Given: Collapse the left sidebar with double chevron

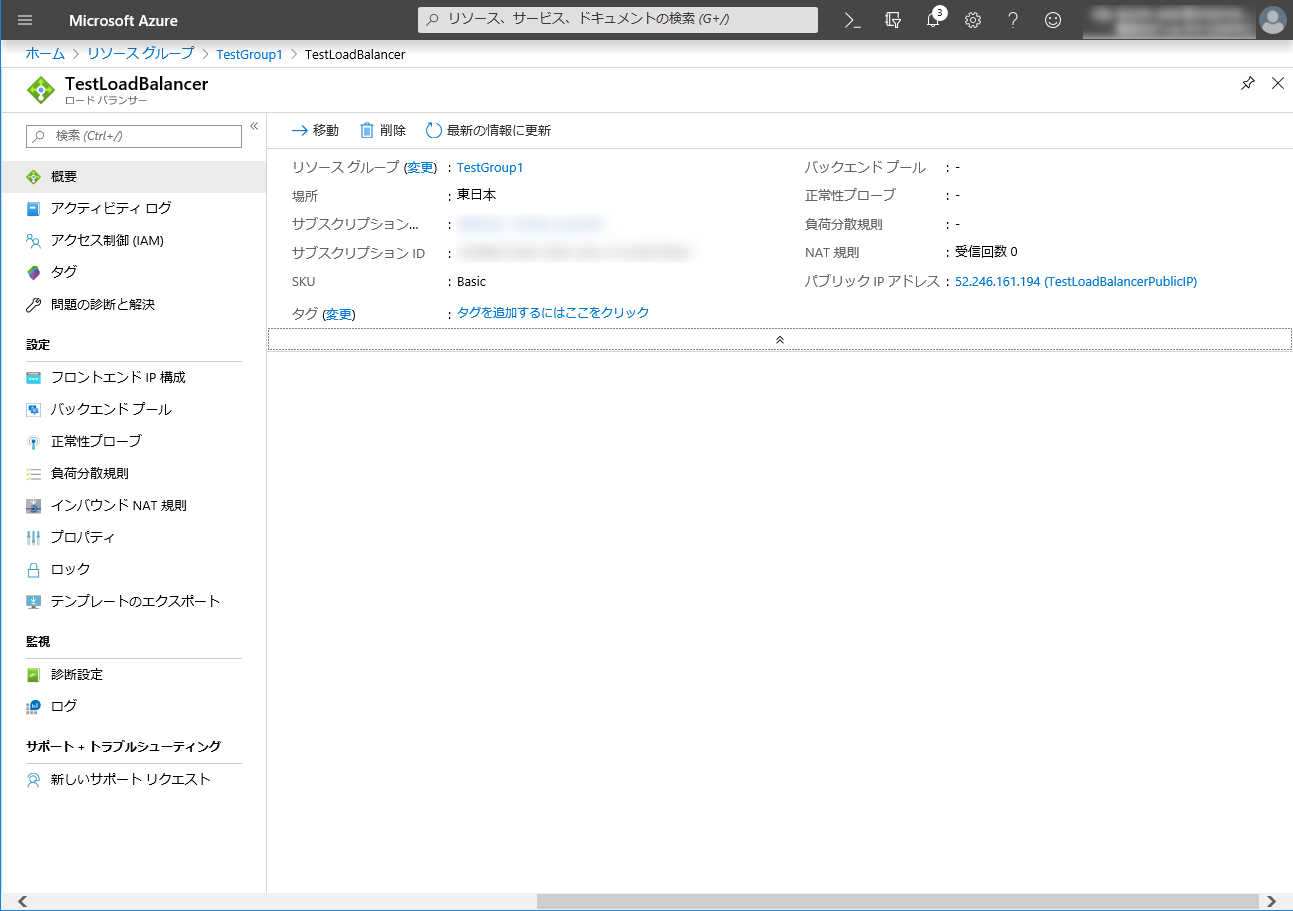Looking at the screenshot, I should click(254, 126).
